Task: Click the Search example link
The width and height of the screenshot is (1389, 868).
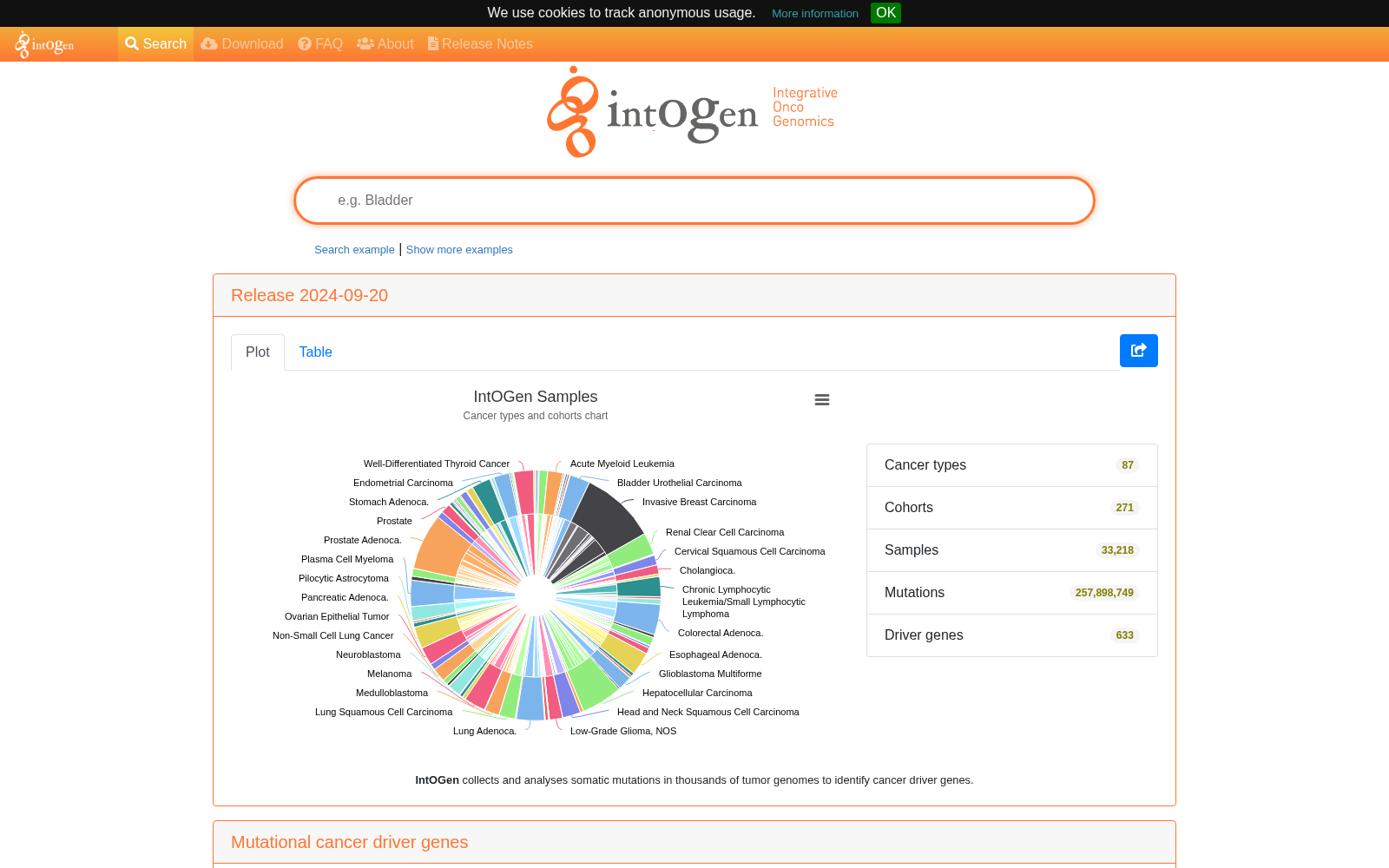Action: [354, 250]
